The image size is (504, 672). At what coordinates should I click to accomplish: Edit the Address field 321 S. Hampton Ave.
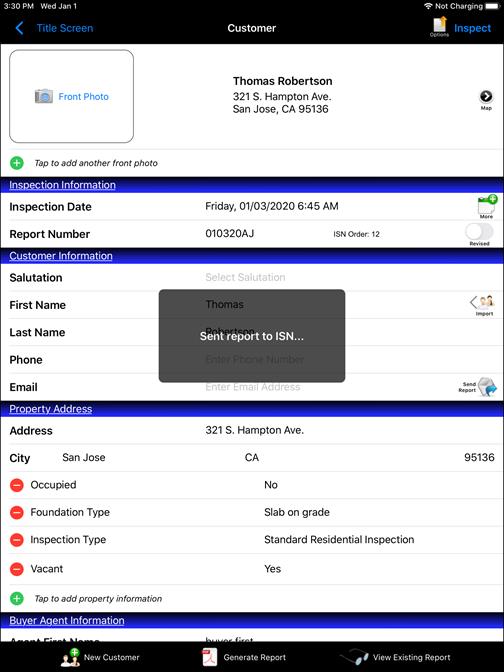pos(255,430)
